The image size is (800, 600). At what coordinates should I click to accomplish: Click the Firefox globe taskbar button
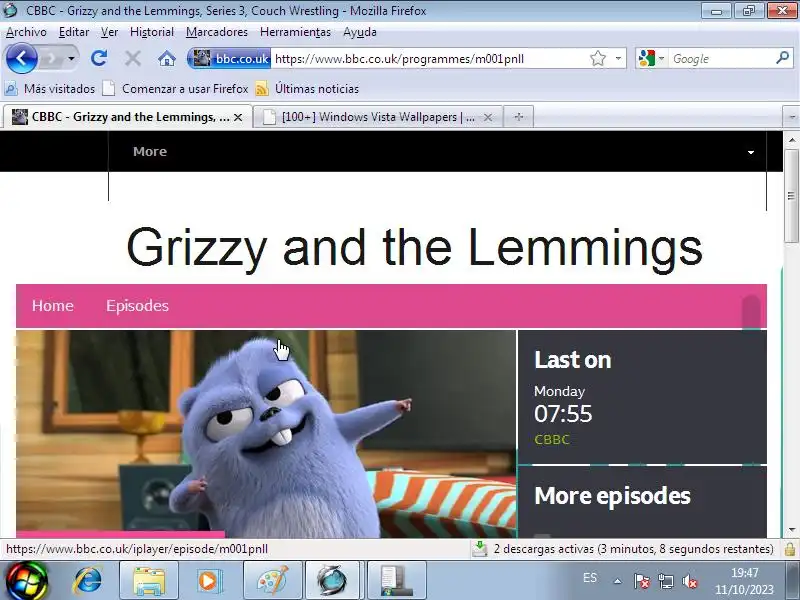click(334, 581)
